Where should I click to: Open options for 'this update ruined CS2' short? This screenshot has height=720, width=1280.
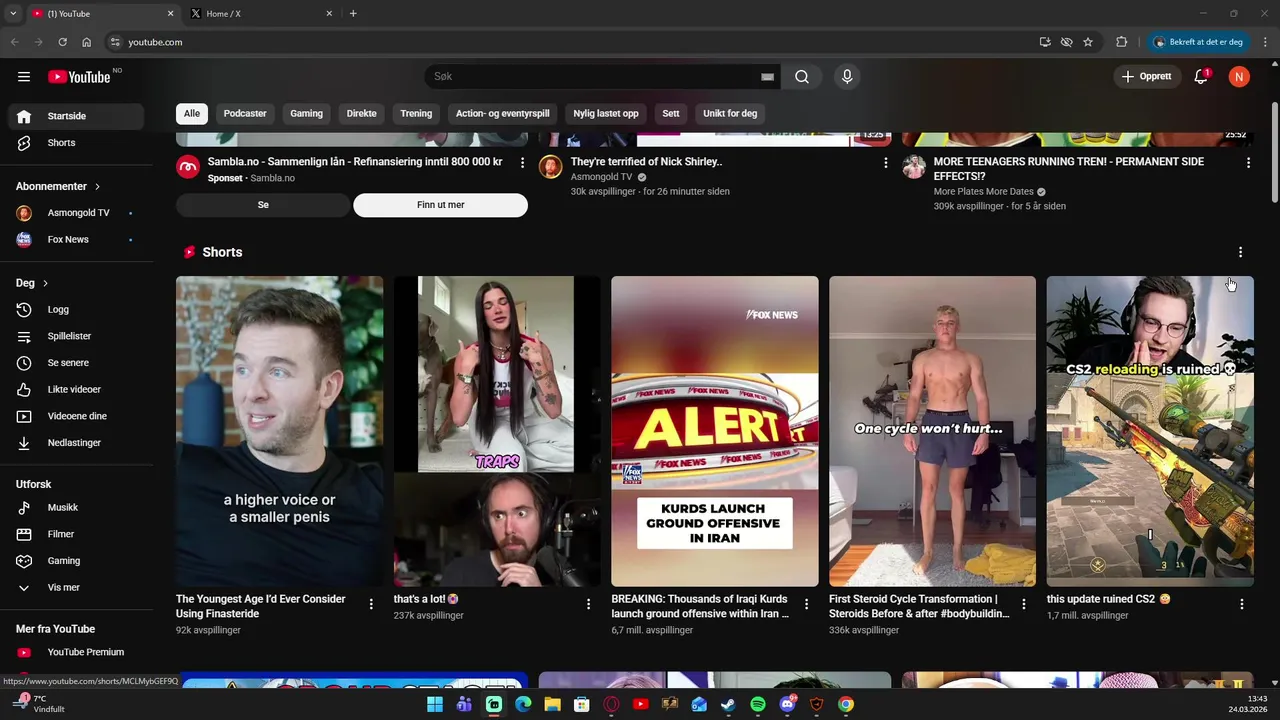click(x=1241, y=604)
